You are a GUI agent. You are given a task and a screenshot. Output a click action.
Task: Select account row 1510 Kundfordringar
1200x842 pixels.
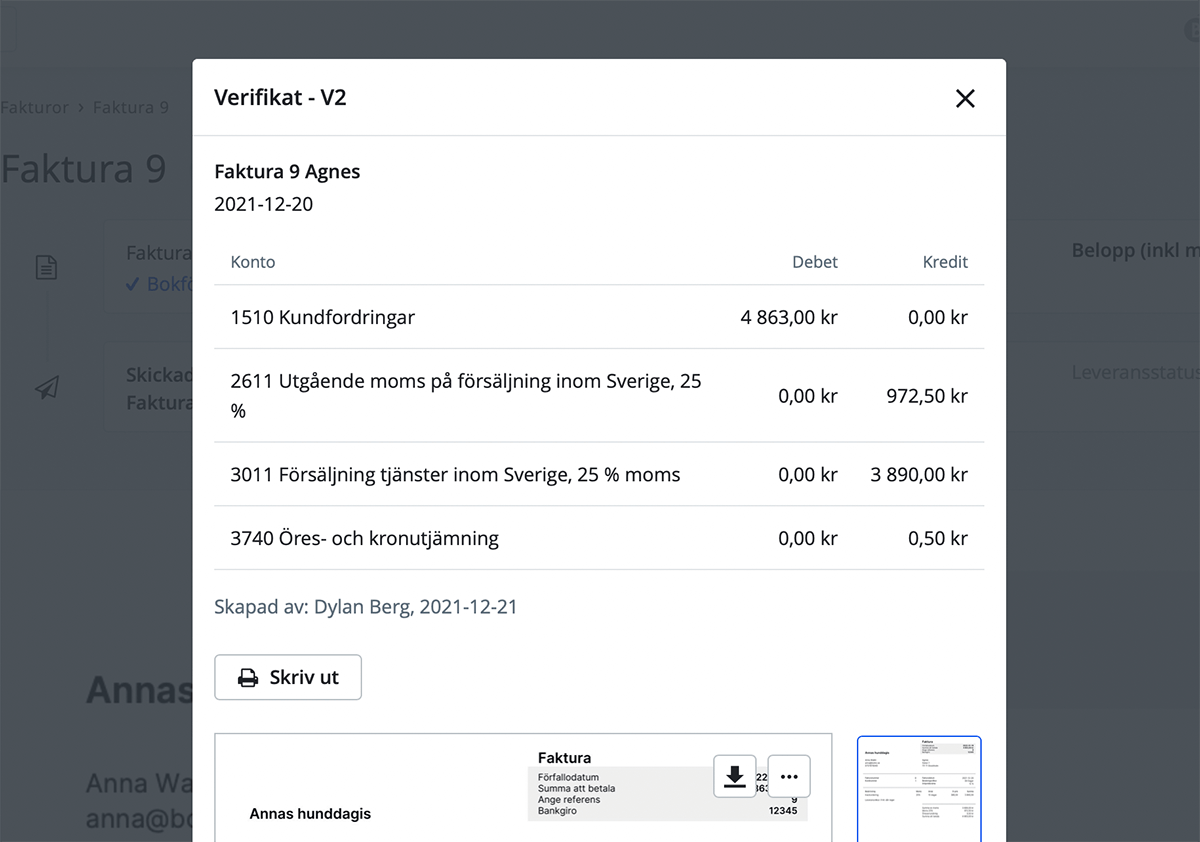pos(600,317)
